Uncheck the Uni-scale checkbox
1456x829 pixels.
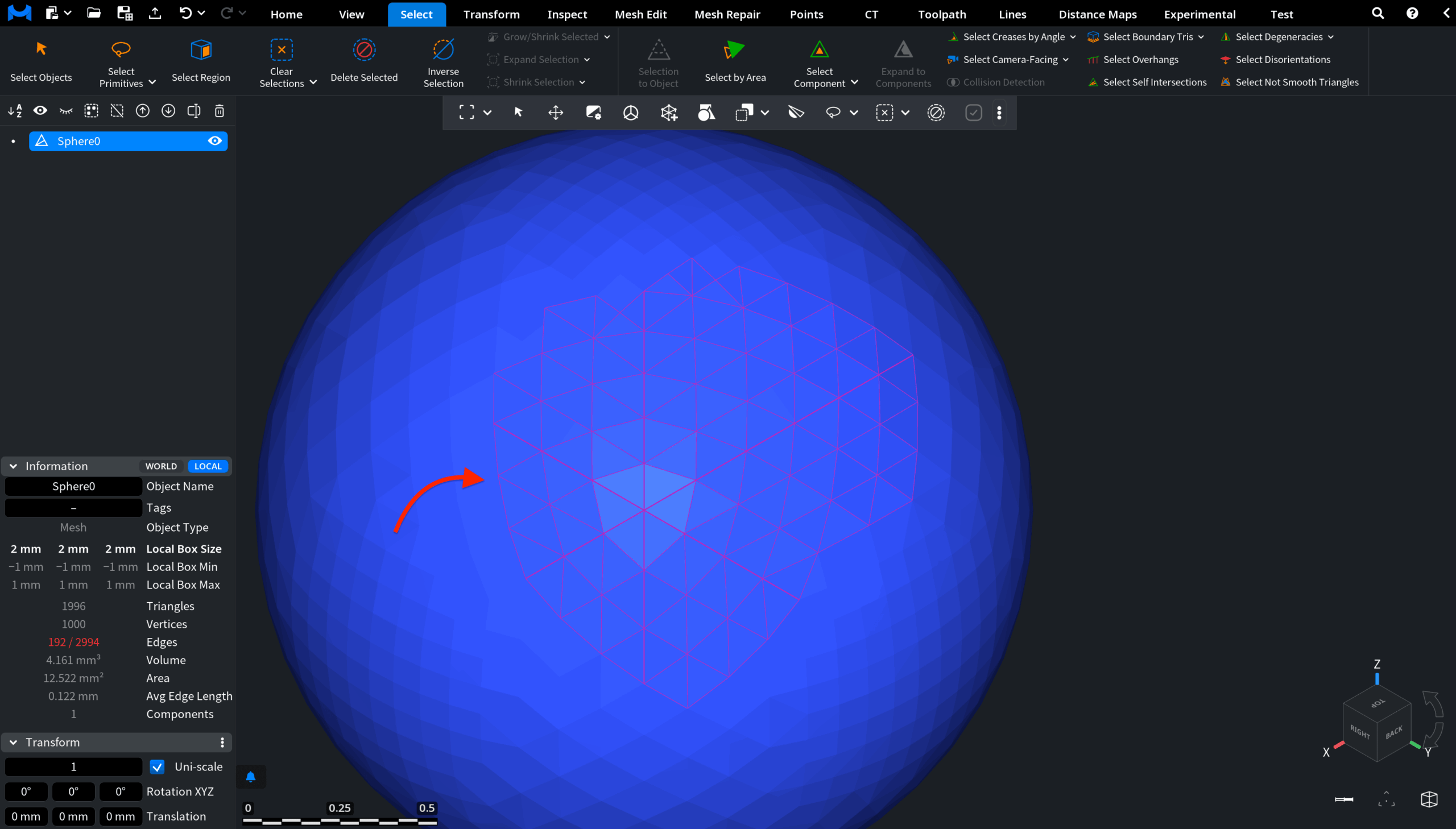pos(157,766)
